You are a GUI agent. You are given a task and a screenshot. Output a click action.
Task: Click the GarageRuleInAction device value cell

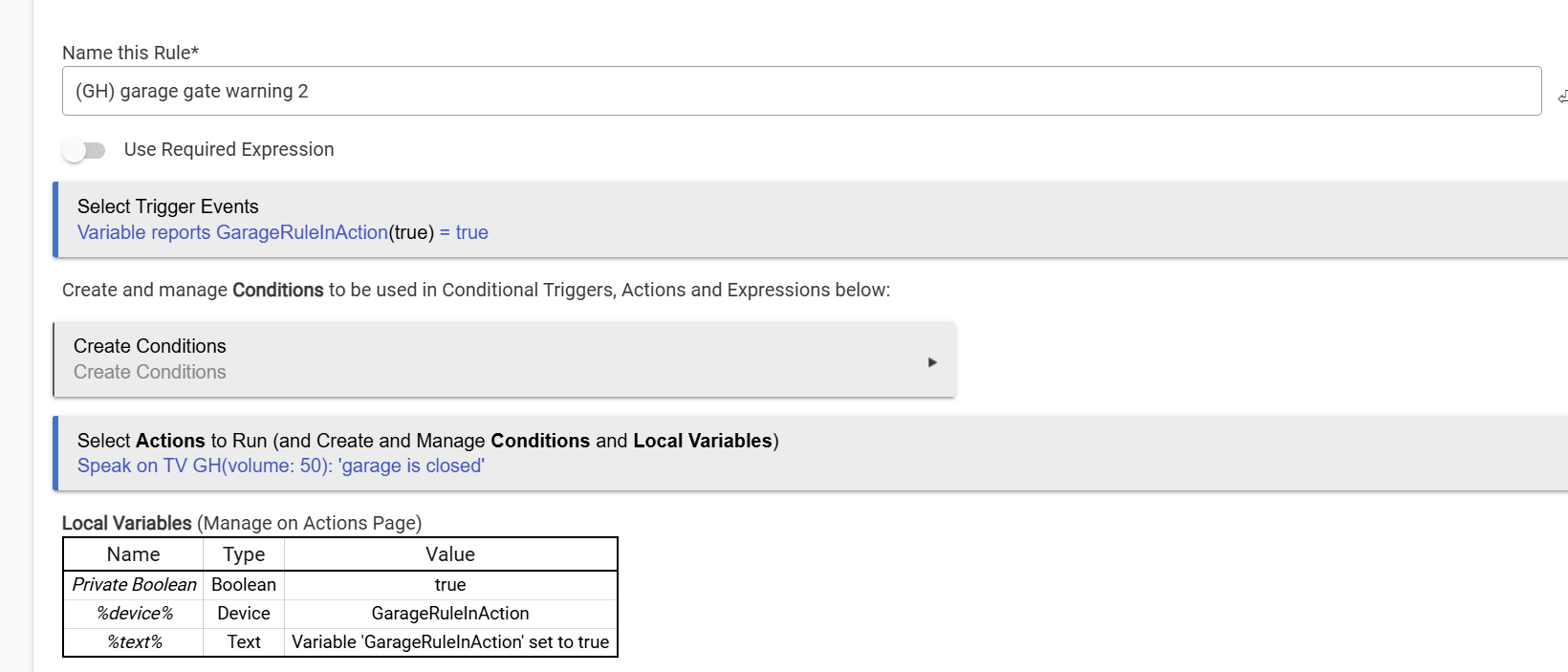pyautogui.click(x=450, y=614)
